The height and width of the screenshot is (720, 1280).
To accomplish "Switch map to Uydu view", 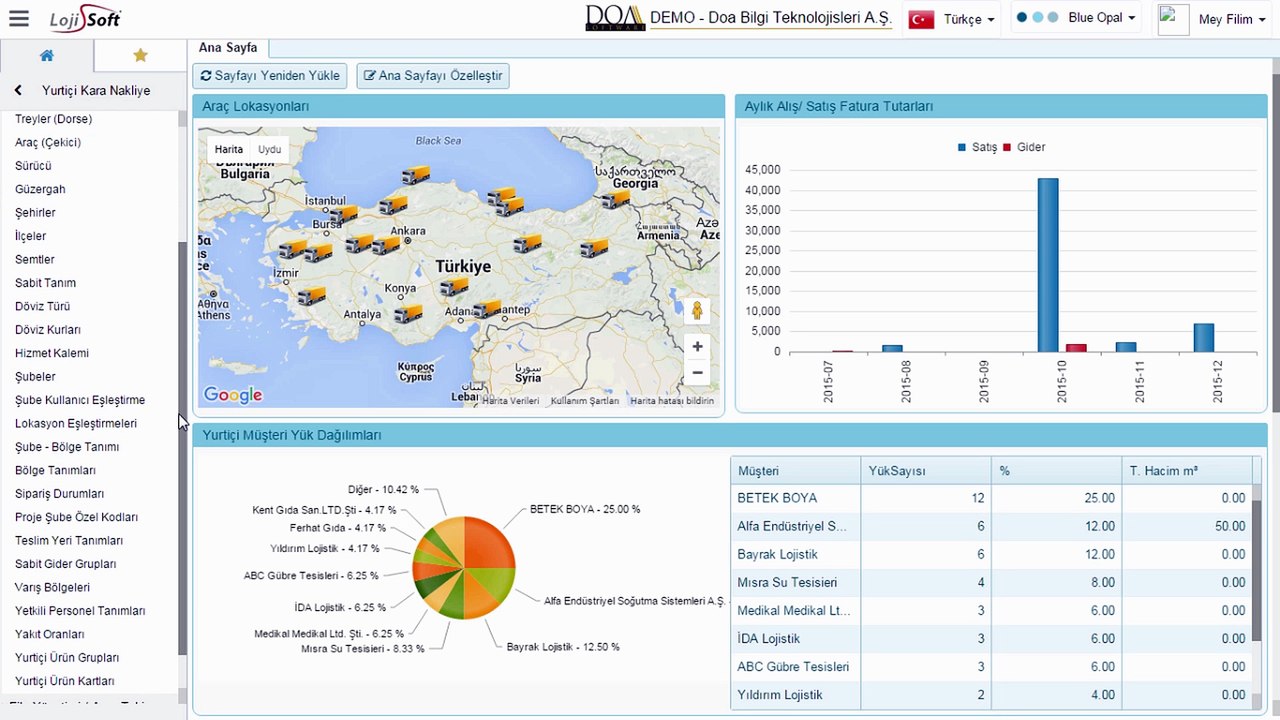I will click(269, 149).
